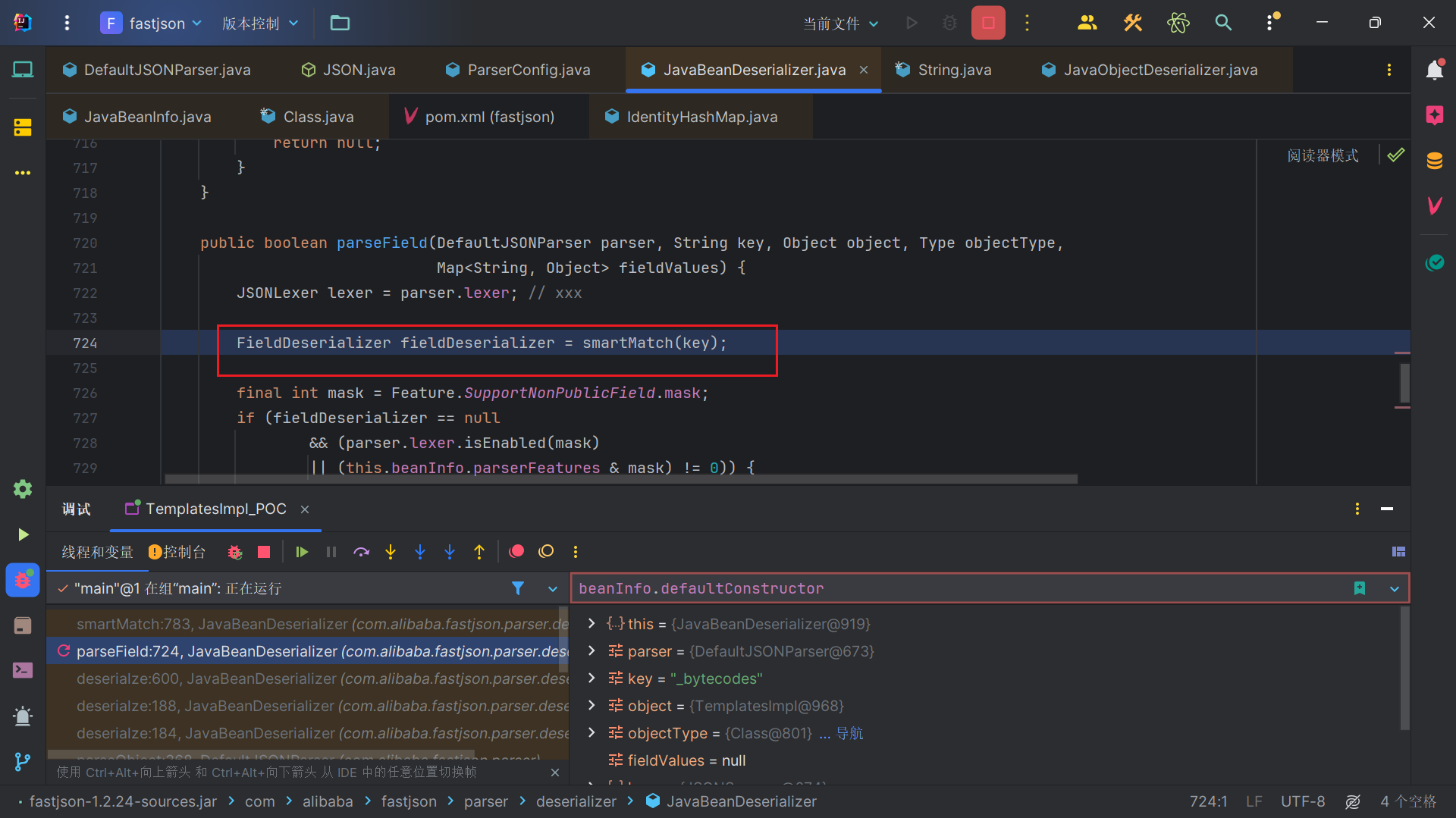Open the fastjson project dropdown
The height and width of the screenshot is (818, 1456).
coord(152,24)
